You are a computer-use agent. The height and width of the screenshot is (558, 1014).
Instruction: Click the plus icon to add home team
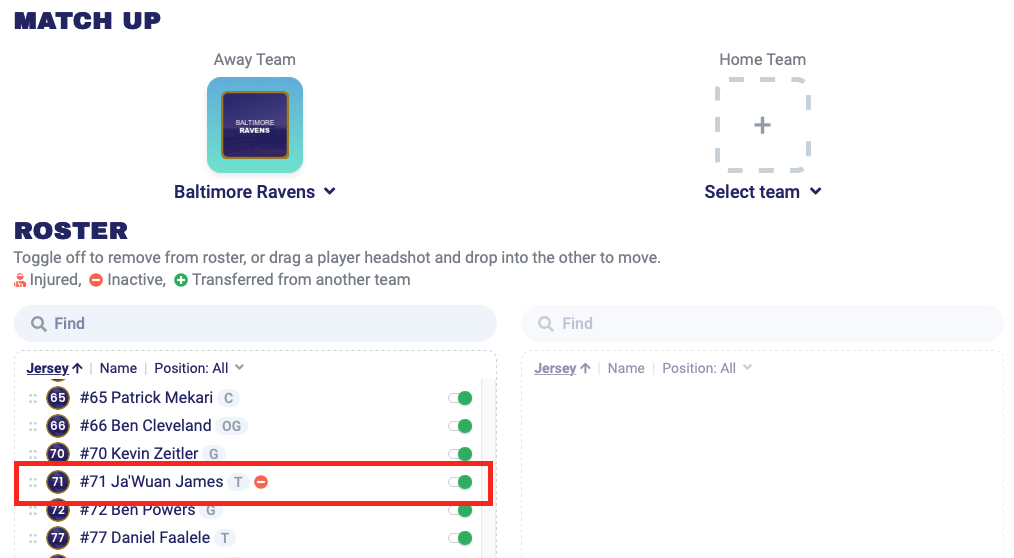point(762,125)
